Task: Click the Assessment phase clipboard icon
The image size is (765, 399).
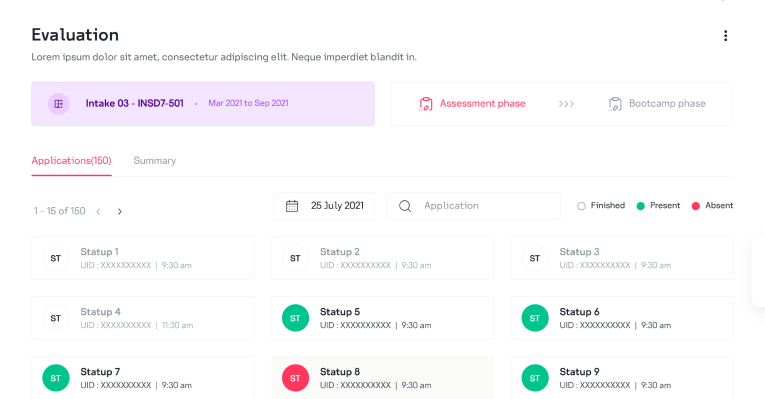Action: click(426, 104)
